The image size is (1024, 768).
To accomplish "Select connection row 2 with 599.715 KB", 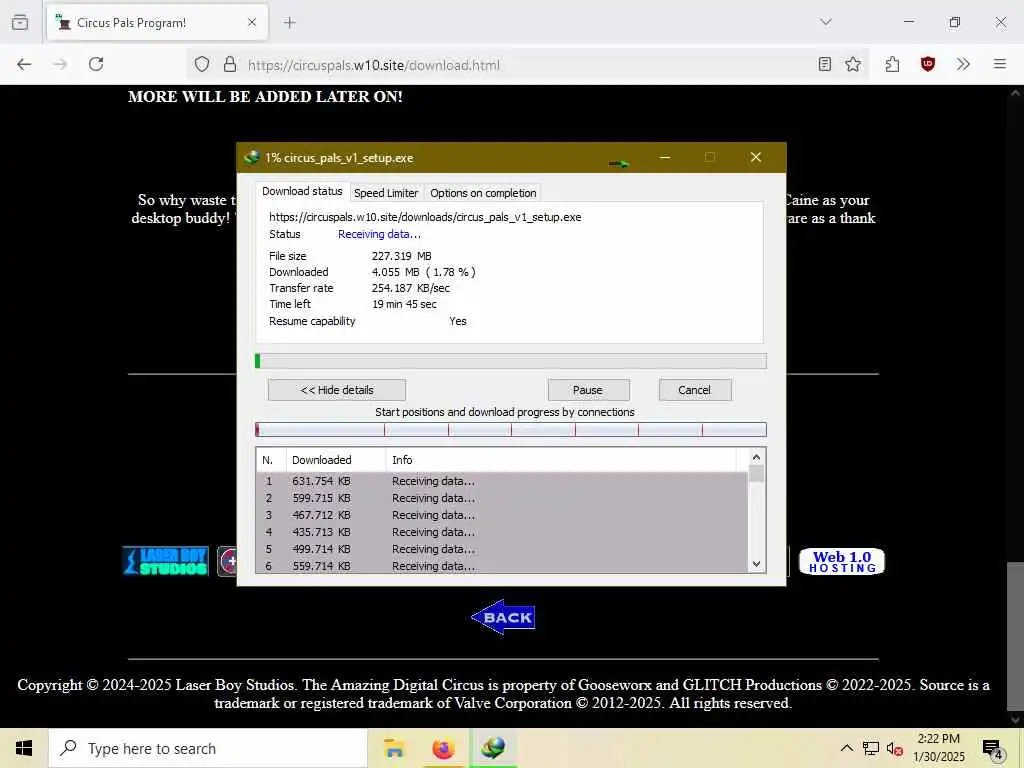I will click(x=502, y=498).
